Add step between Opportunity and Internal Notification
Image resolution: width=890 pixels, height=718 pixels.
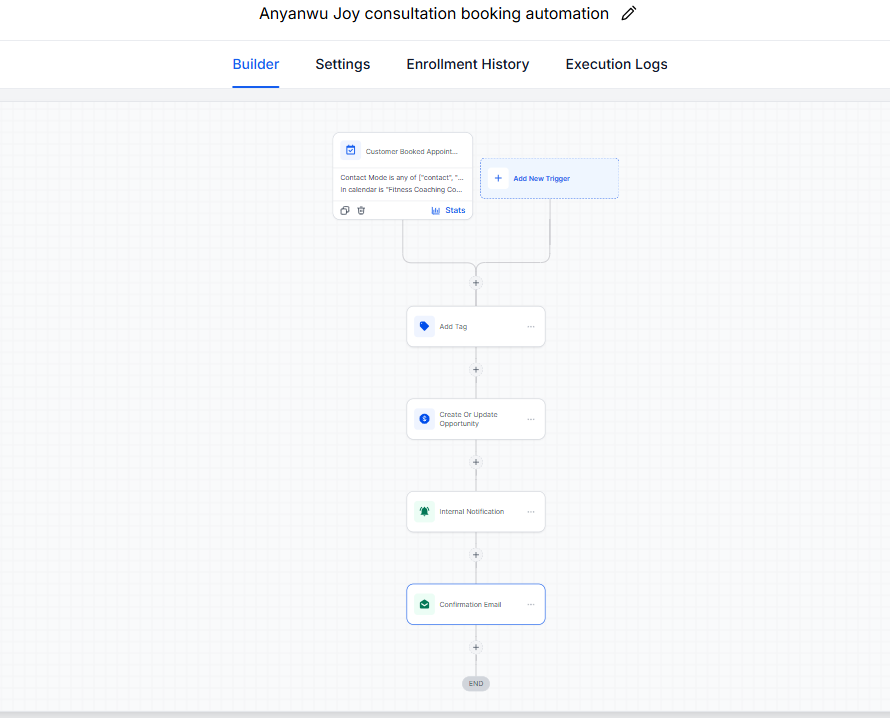point(476,462)
